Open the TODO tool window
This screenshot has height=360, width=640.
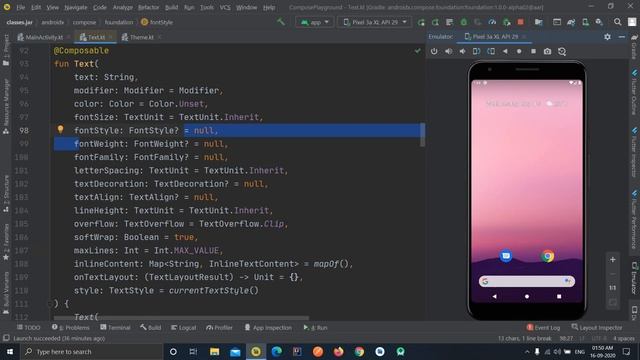click(29, 327)
